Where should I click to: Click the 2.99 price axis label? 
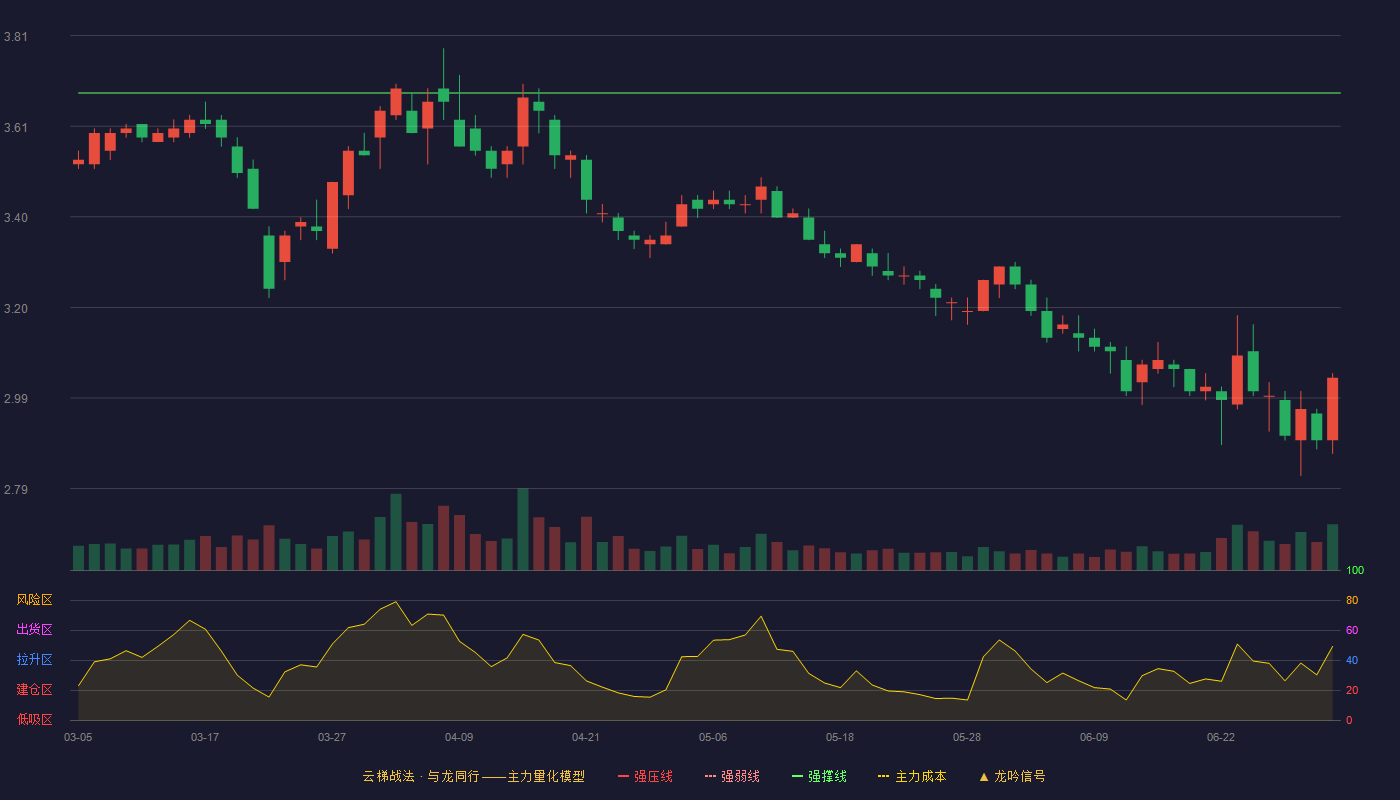[15, 399]
